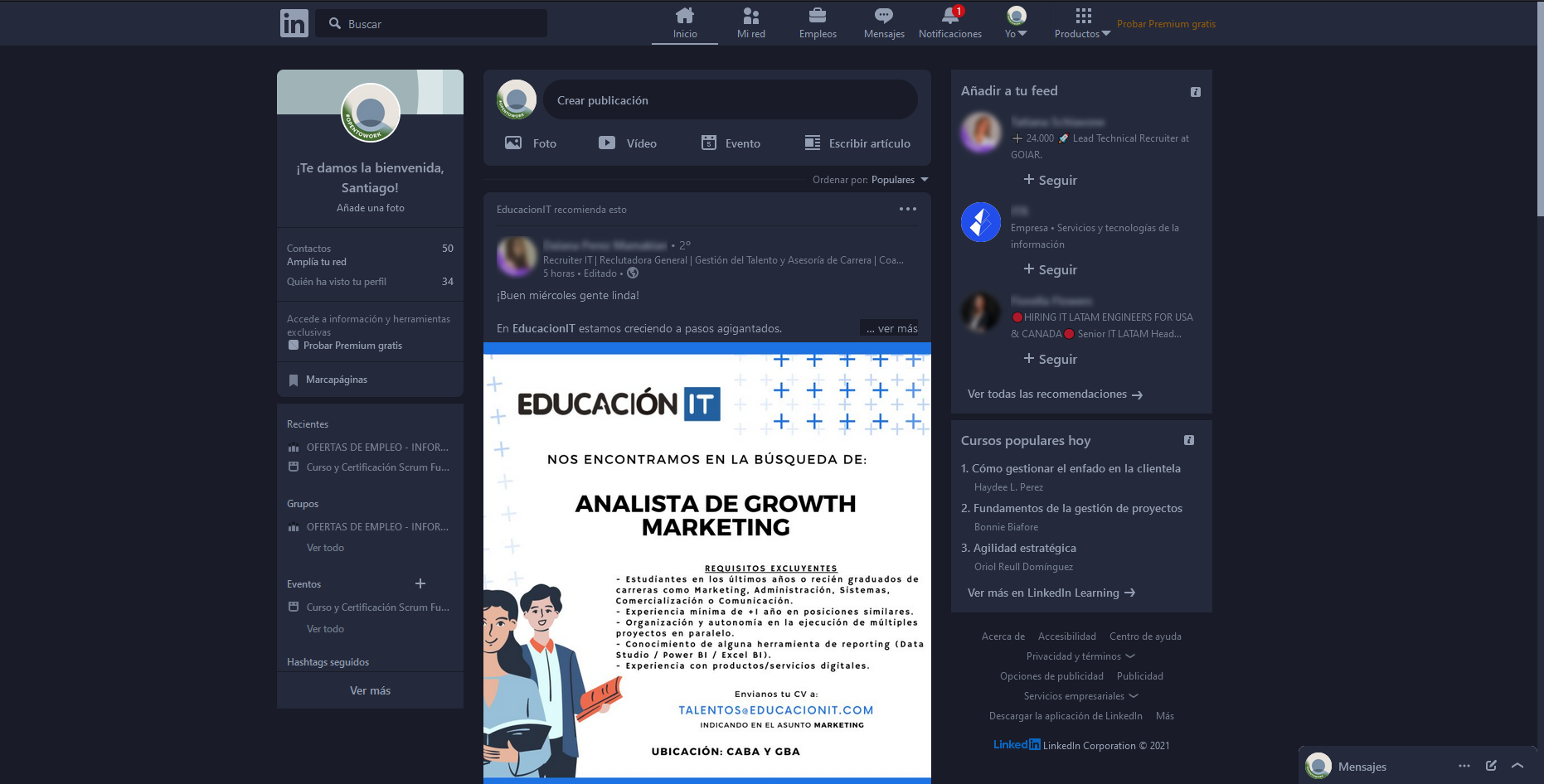Open Contactos Amplía tu red

(x=370, y=254)
